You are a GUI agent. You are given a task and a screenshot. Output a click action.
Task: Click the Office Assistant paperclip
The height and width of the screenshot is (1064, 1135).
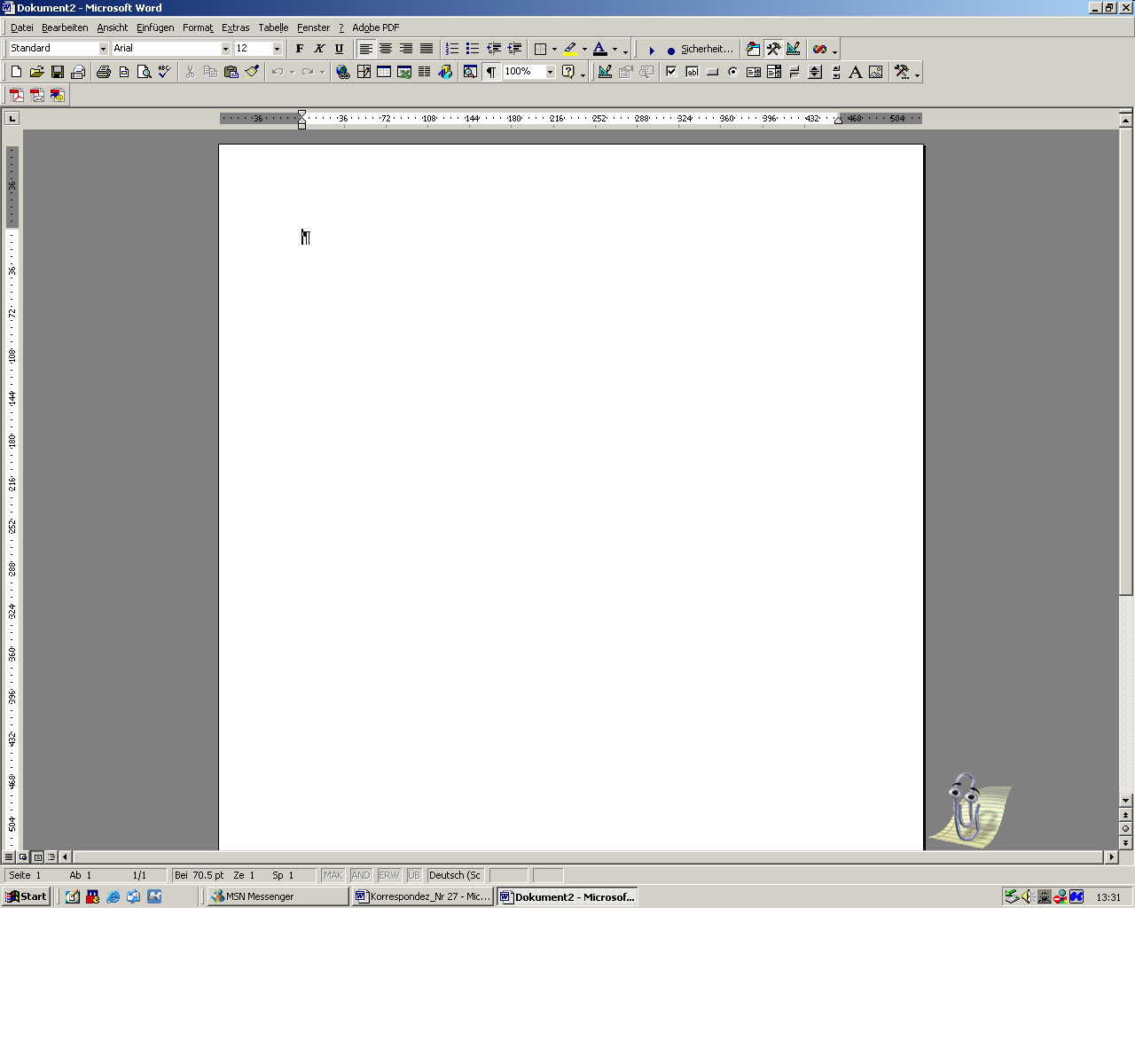coord(967,807)
